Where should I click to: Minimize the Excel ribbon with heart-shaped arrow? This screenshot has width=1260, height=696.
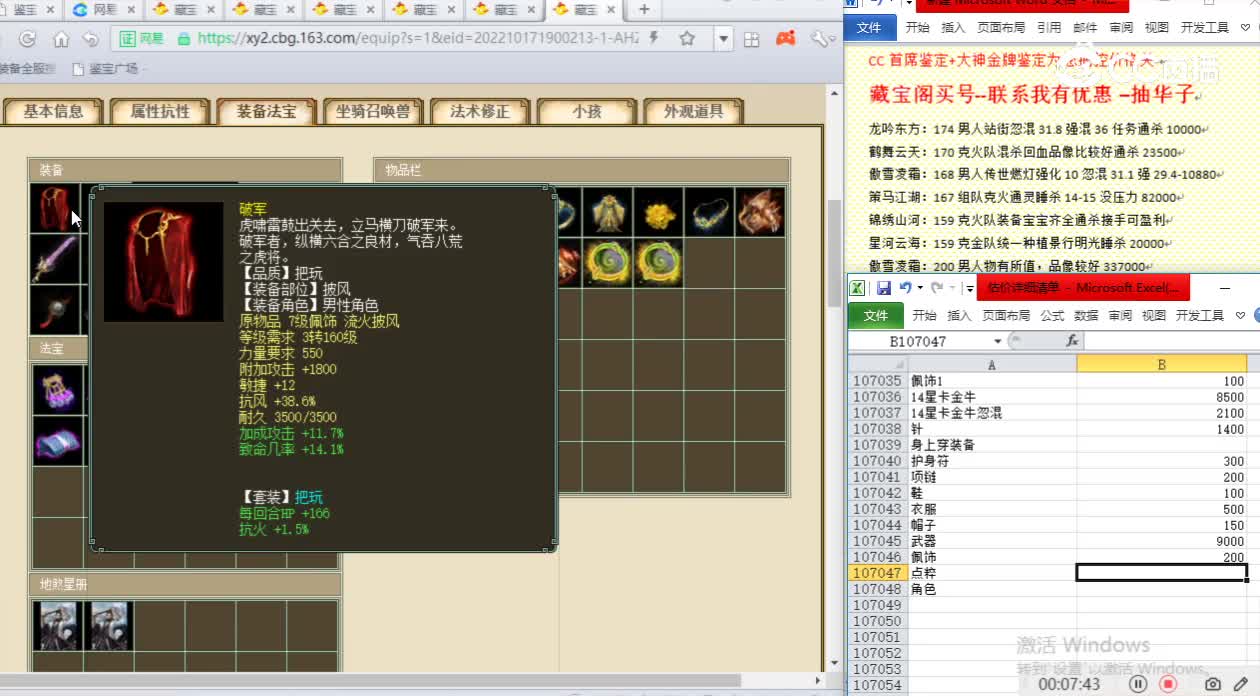1241,315
